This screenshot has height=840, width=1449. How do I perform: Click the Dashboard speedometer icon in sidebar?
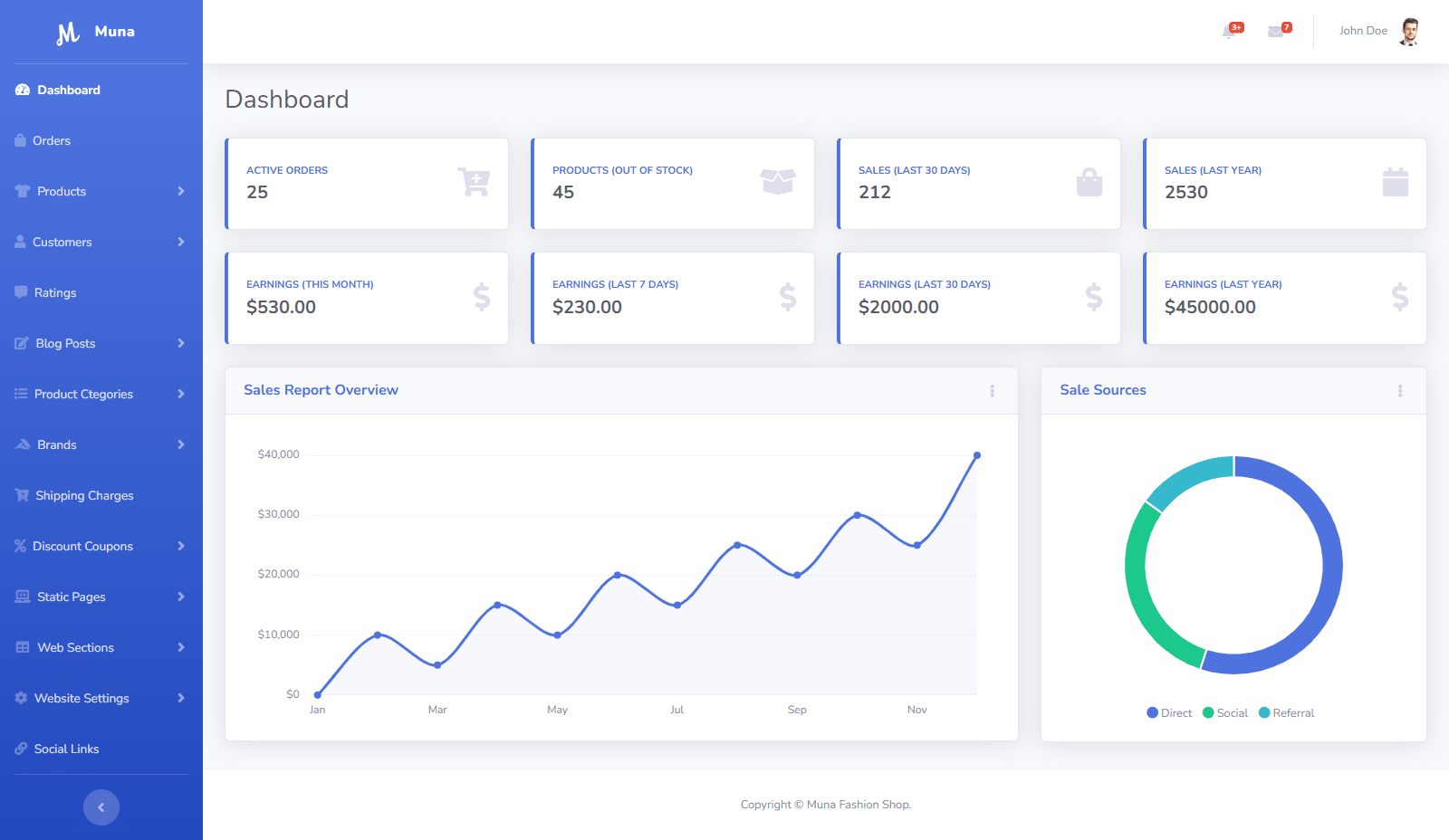click(x=23, y=90)
